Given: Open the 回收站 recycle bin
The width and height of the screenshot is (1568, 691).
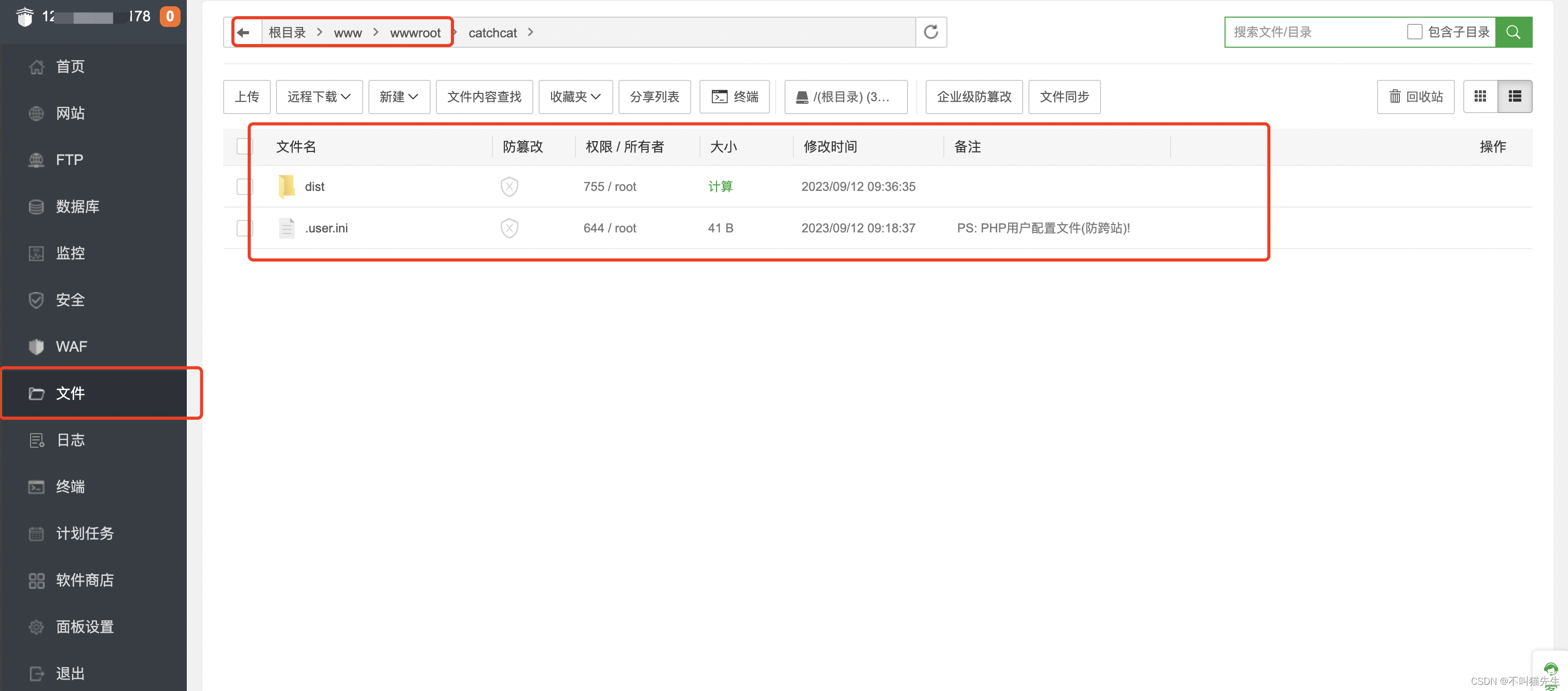Looking at the screenshot, I should click(1415, 96).
